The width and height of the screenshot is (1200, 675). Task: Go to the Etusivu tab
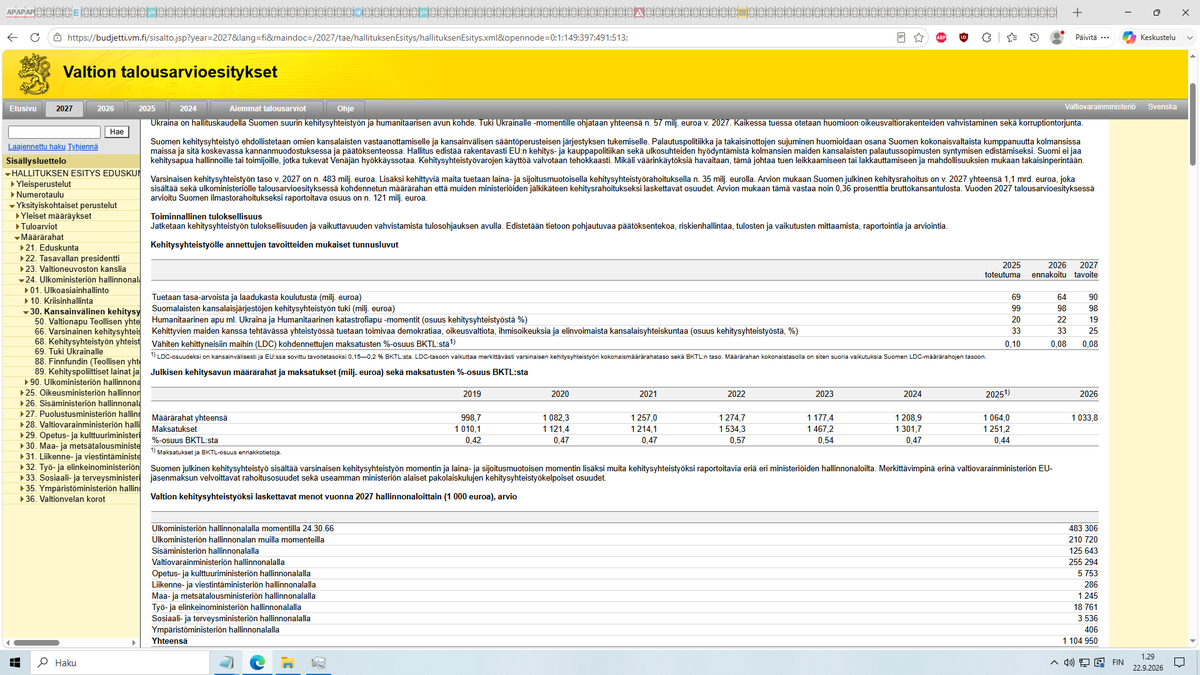[x=22, y=108]
